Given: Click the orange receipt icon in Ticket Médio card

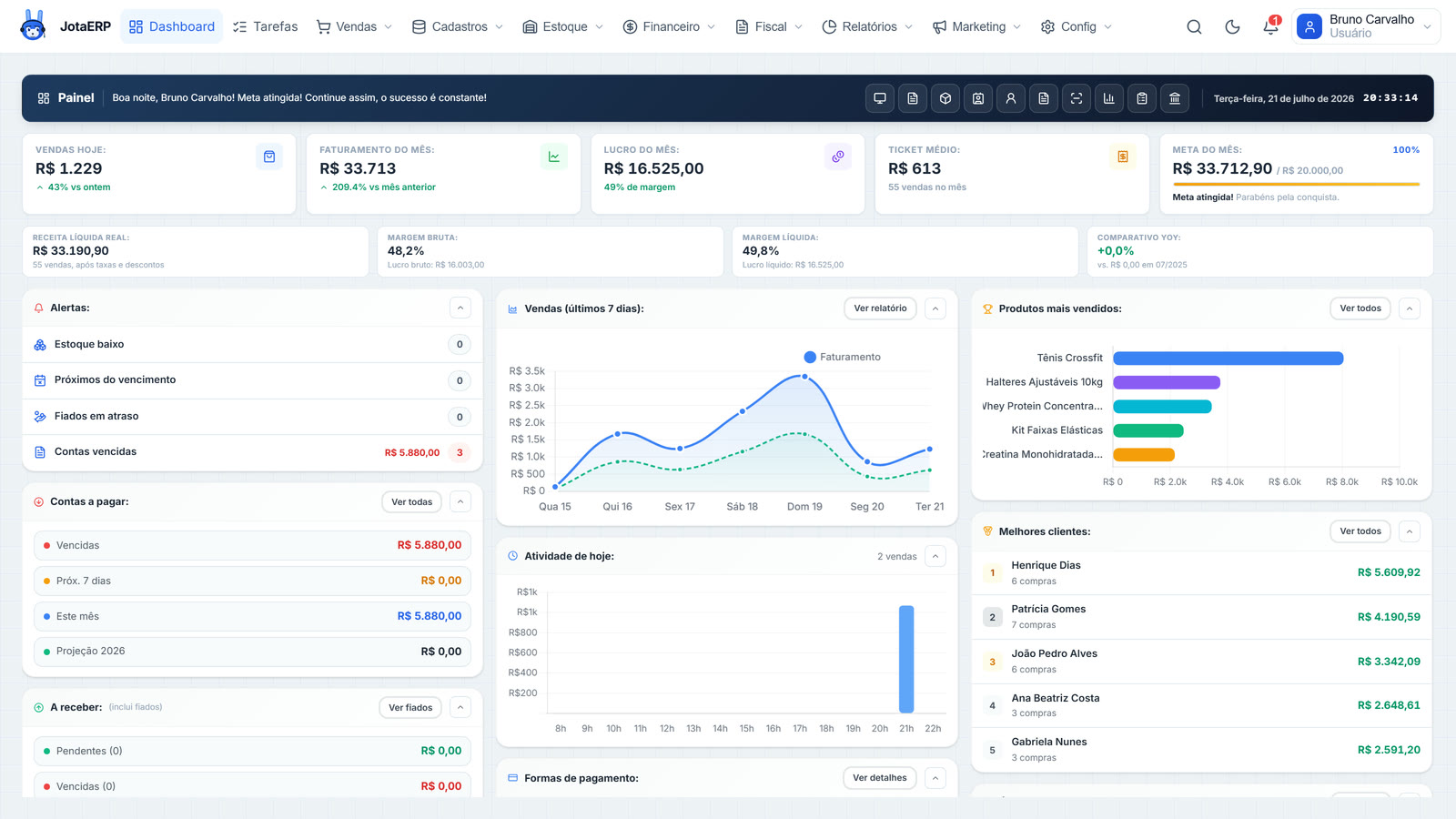Looking at the screenshot, I should pos(1122,157).
